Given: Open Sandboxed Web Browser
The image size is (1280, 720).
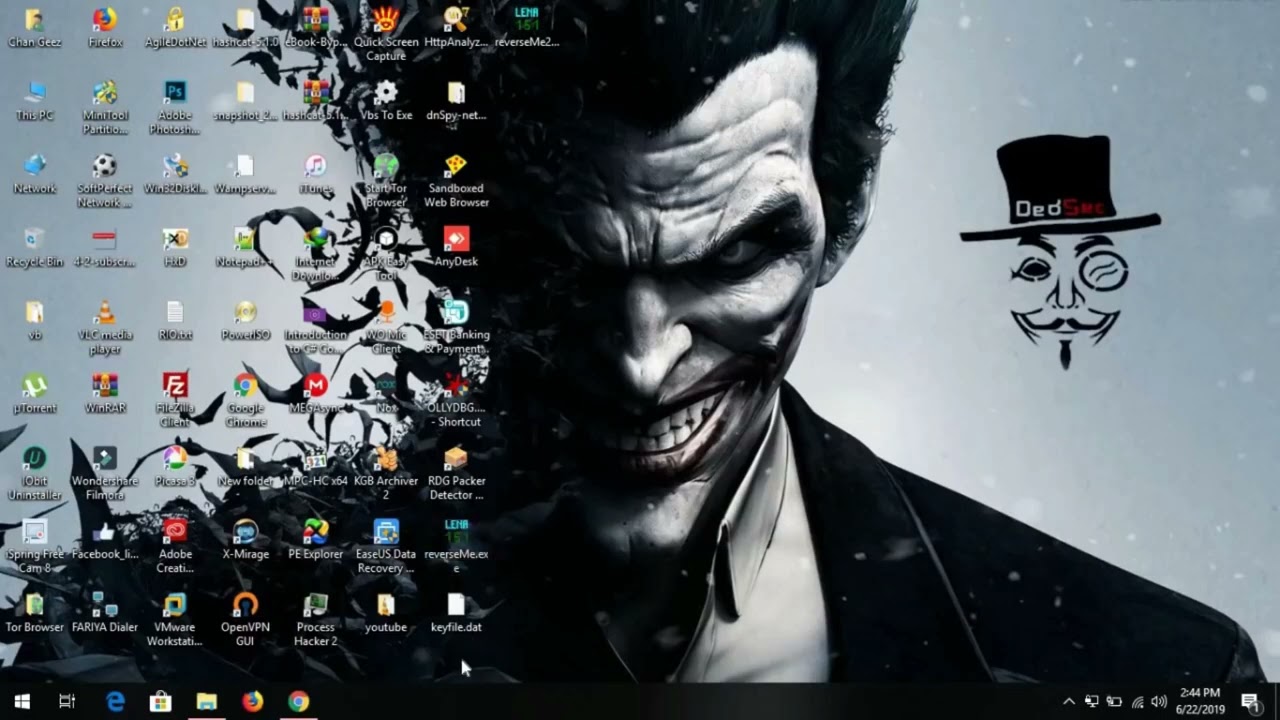Looking at the screenshot, I should tap(456, 181).
